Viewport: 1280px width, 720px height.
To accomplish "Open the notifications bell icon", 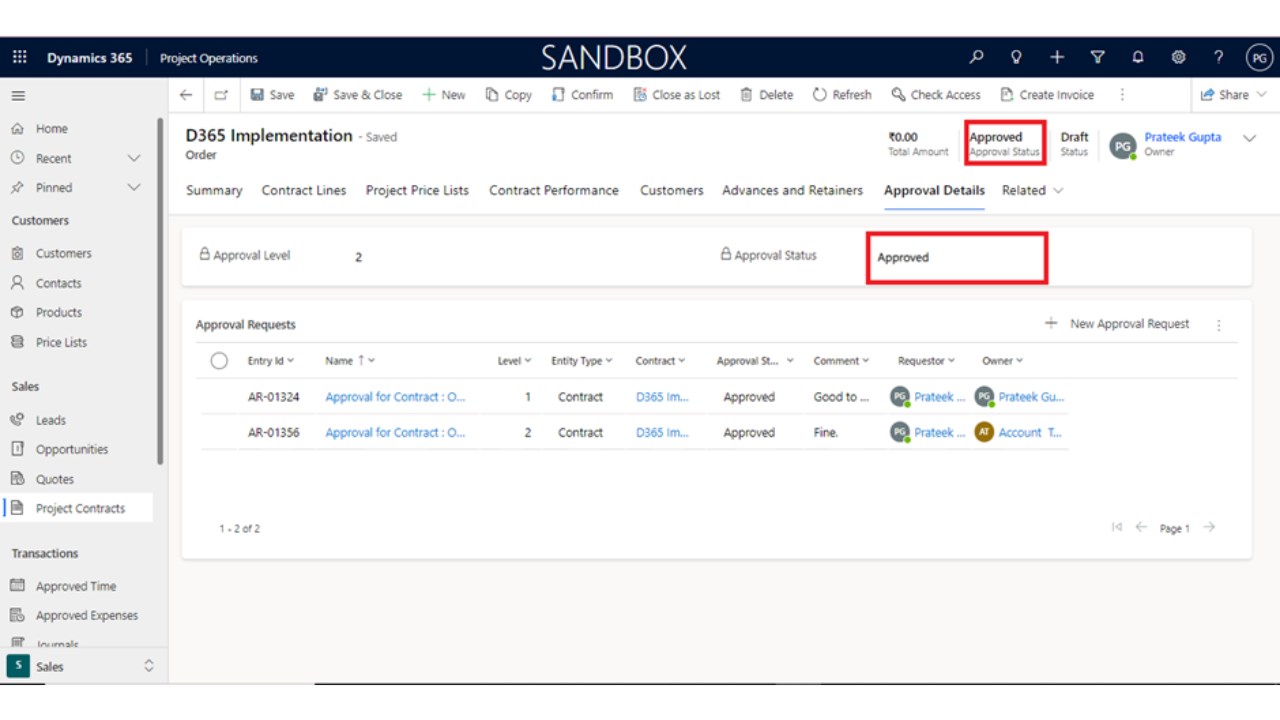I will [x=1138, y=57].
